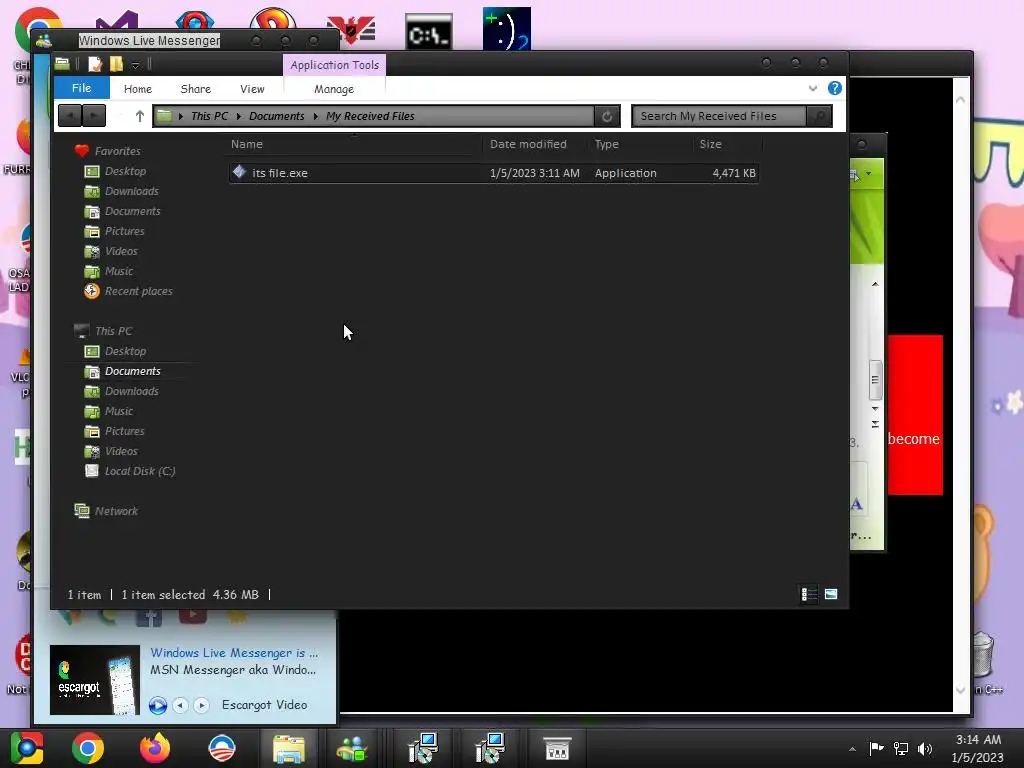This screenshot has height=768, width=1024.
Task: Click My Received Files breadcrumb
Action: [370, 116]
